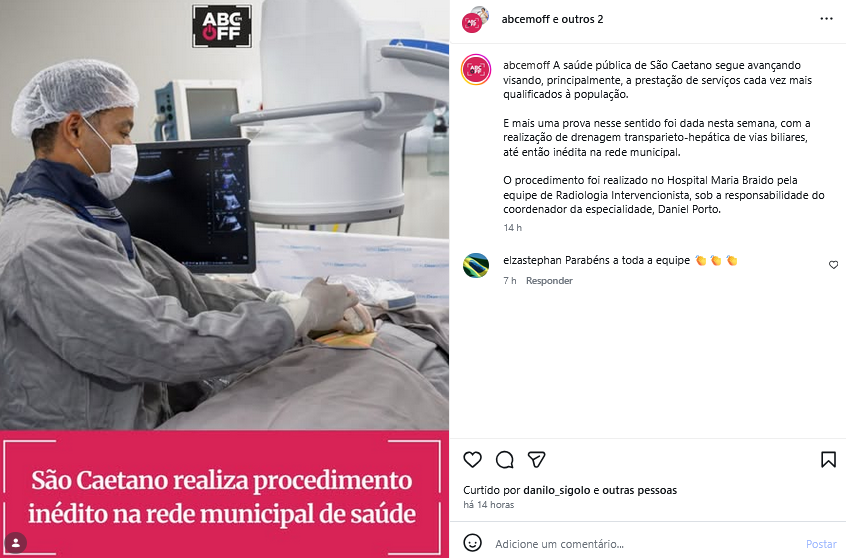Open the three-dots more options menu

(827, 19)
